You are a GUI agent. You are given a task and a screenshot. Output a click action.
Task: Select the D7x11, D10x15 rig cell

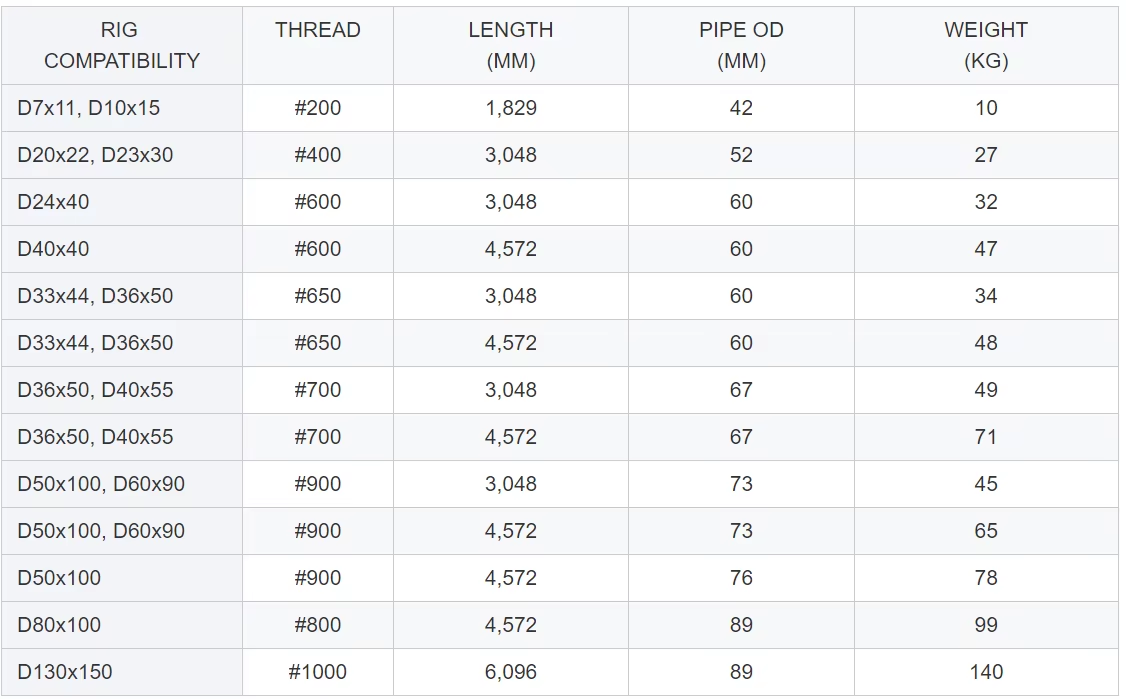(x=89, y=108)
